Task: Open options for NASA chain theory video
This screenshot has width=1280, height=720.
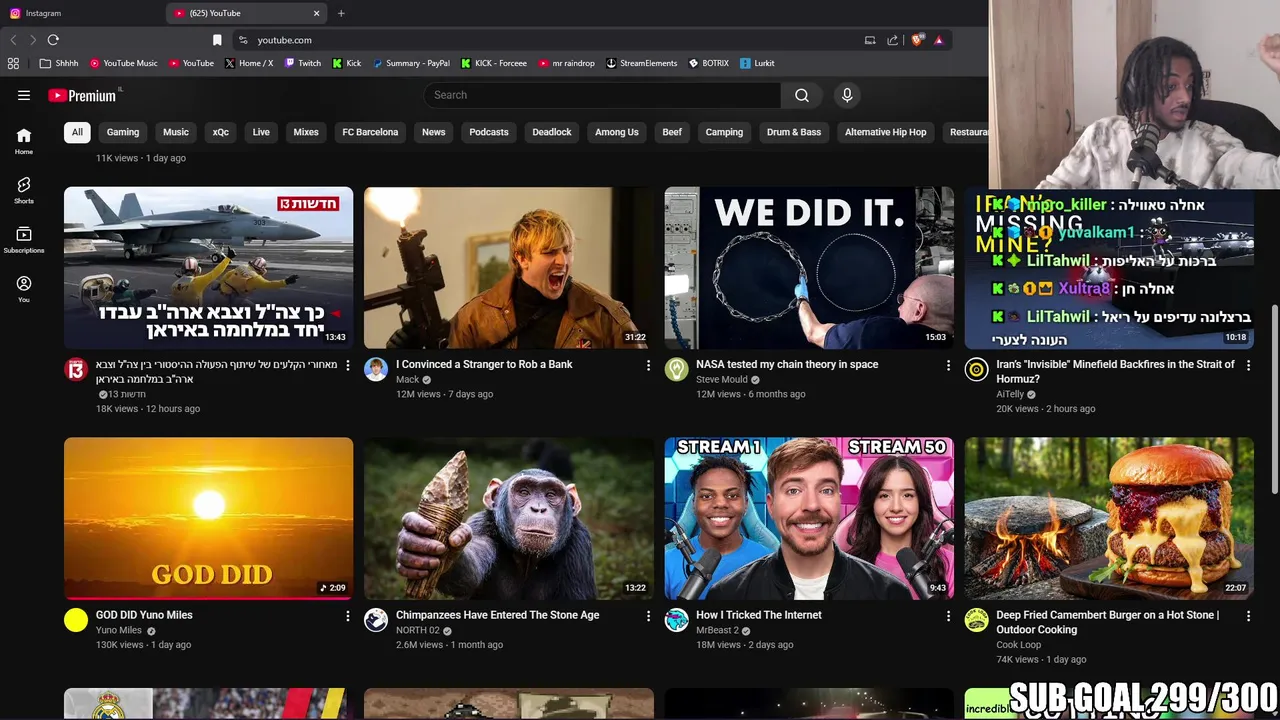Action: click(x=948, y=365)
